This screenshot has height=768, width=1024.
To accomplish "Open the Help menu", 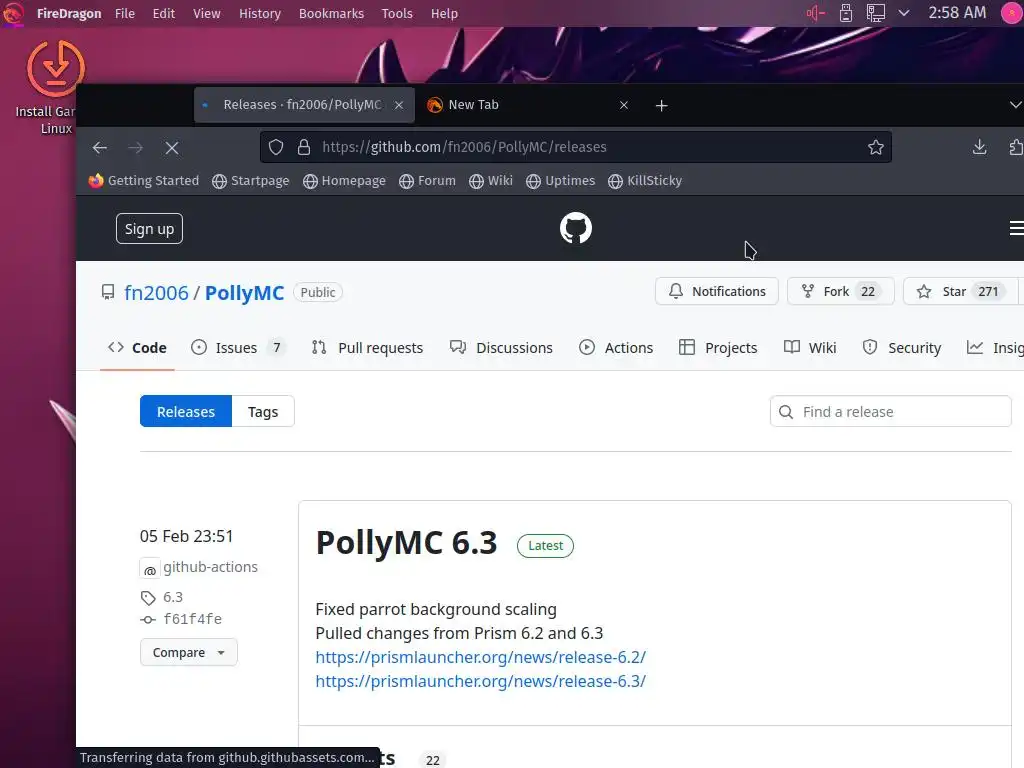I will point(444,14).
